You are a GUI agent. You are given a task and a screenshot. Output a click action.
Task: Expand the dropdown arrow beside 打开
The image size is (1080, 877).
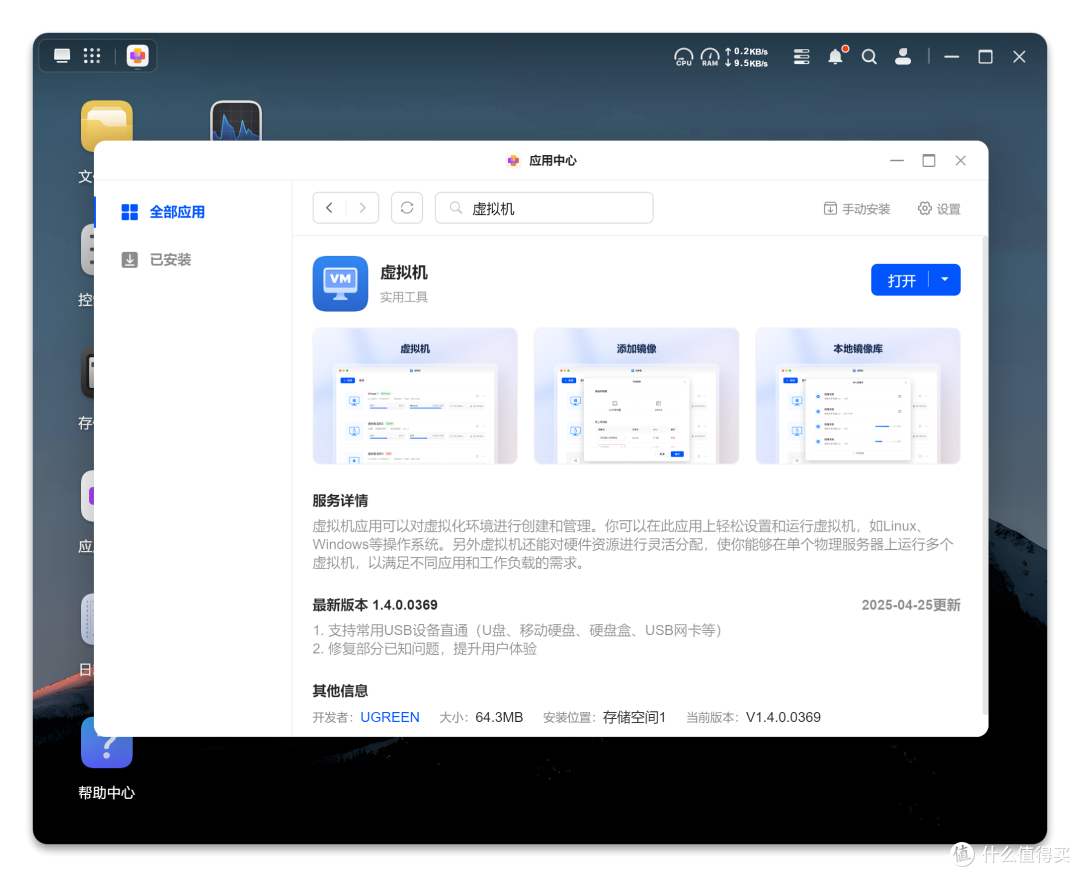946,280
